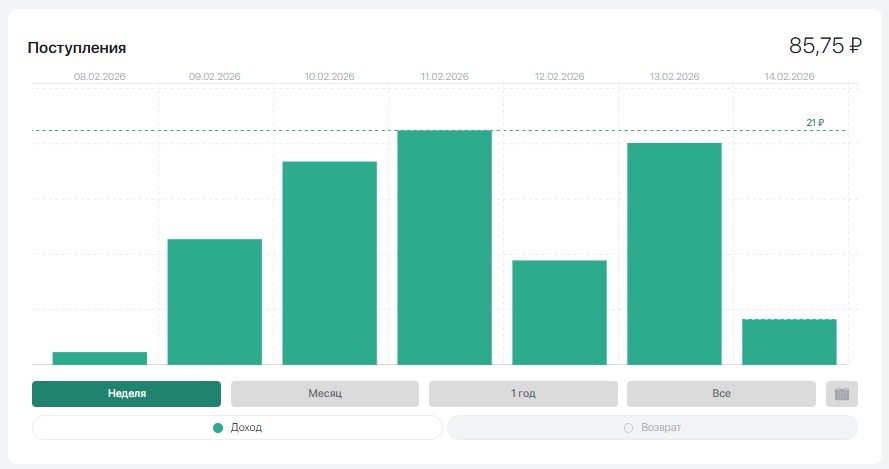Switch to the Все period tab
The width and height of the screenshot is (889, 469).
click(x=721, y=394)
